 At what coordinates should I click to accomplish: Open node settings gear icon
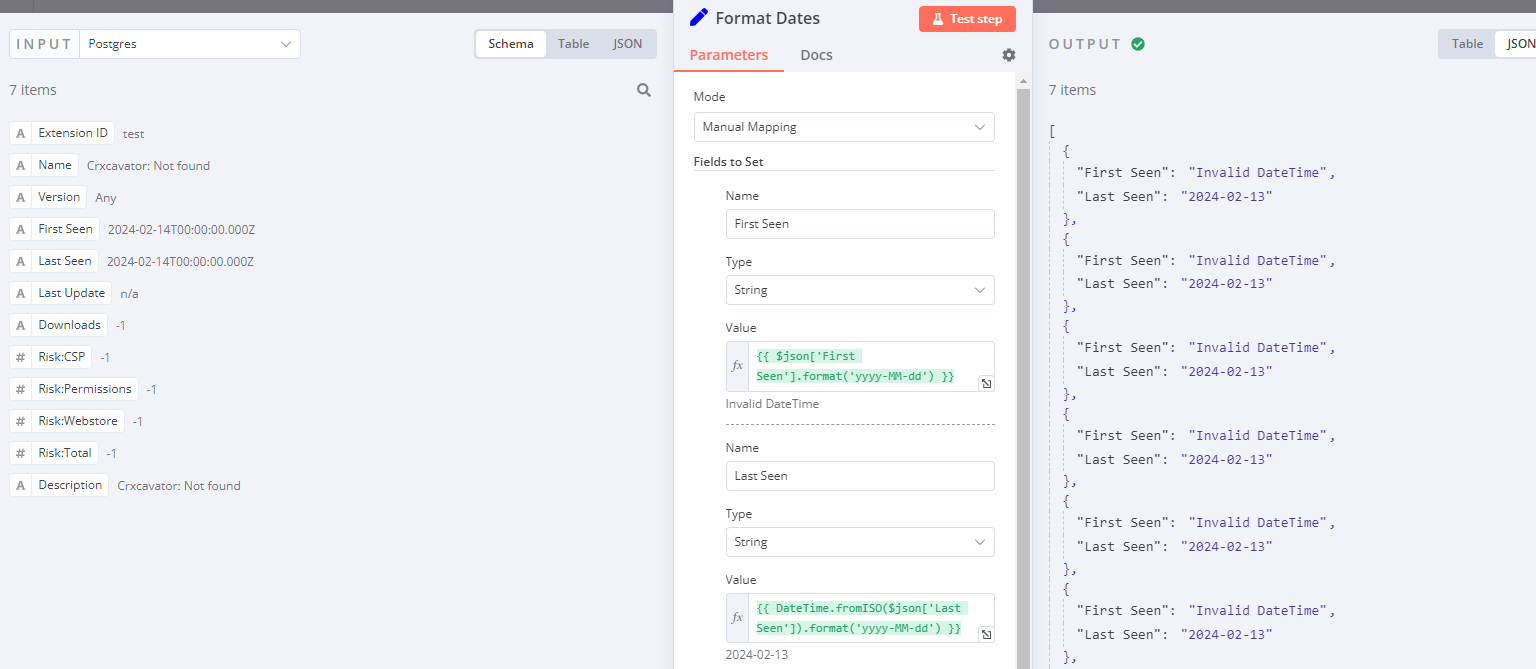(1008, 55)
